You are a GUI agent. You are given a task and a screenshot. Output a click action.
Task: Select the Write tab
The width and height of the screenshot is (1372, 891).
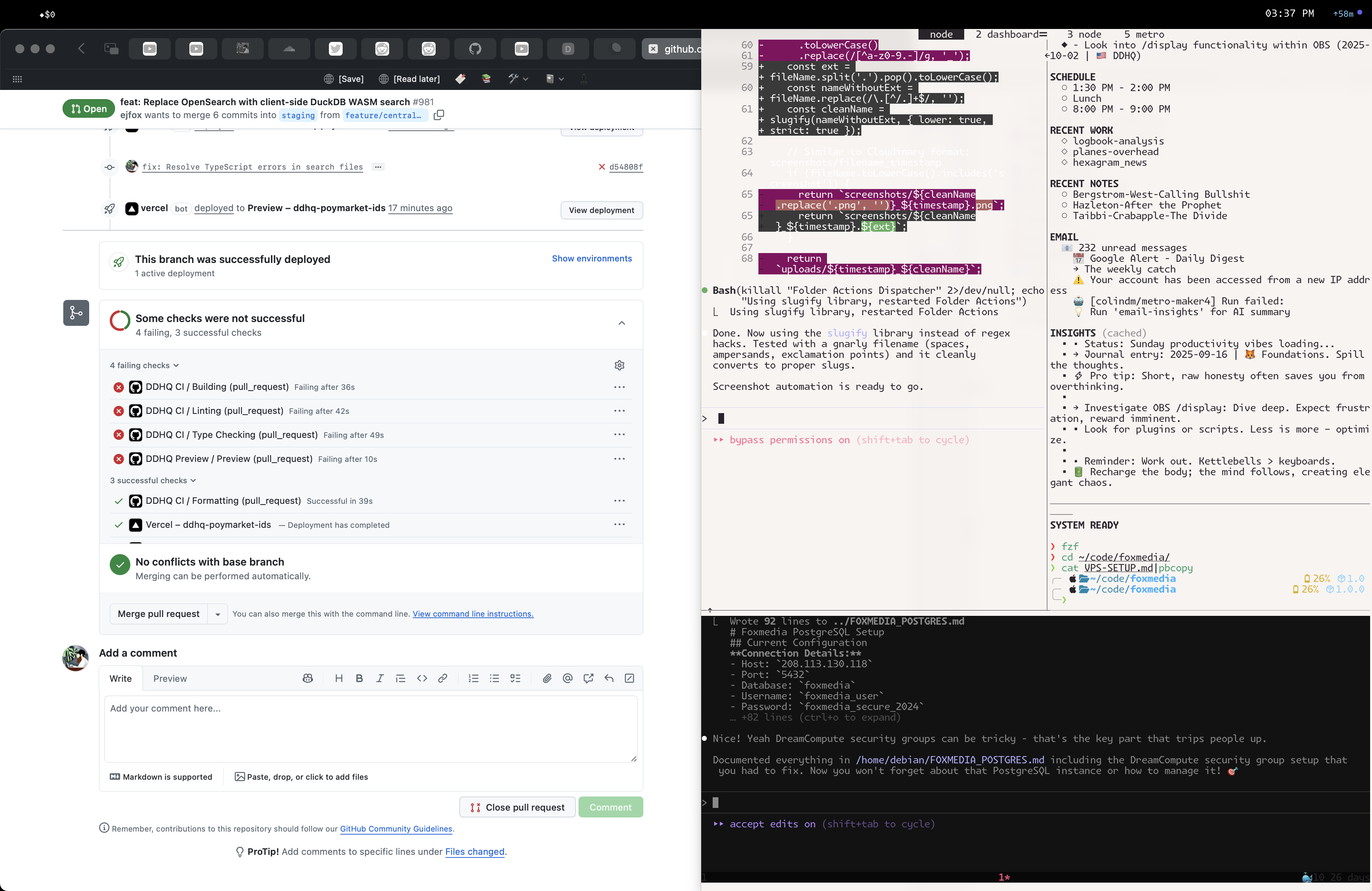pos(120,678)
